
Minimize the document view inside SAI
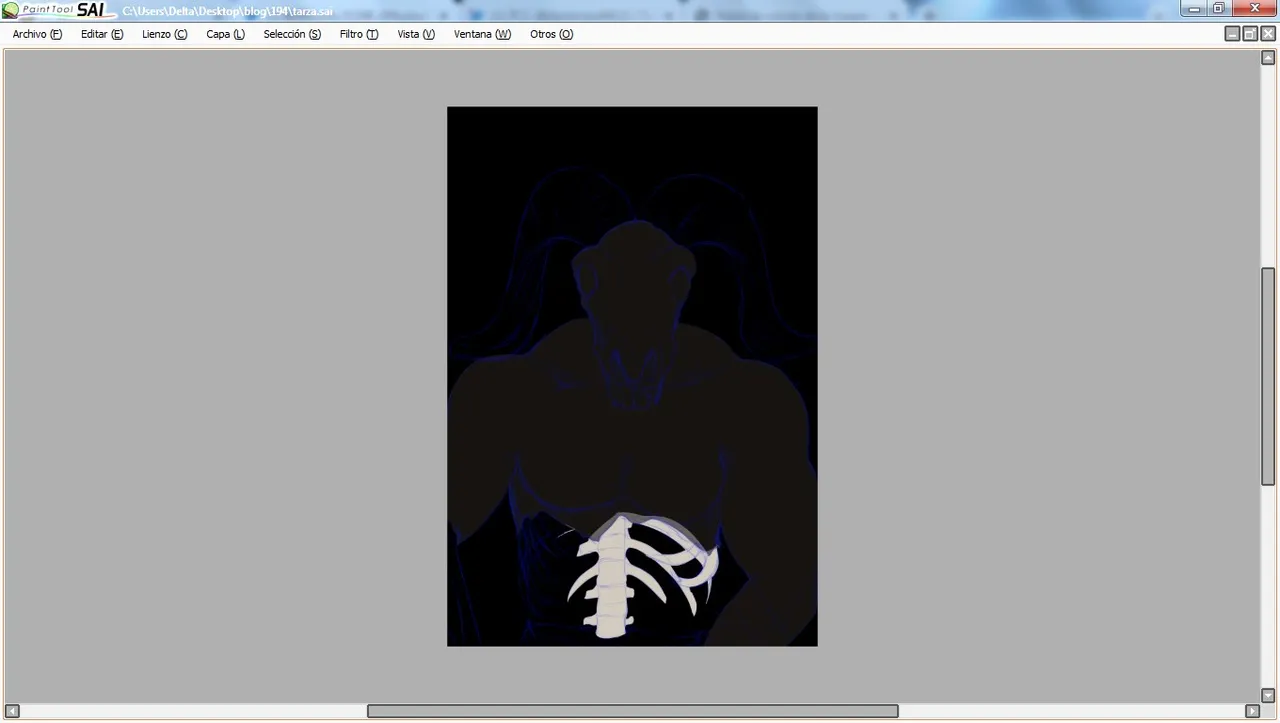tap(1232, 34)
